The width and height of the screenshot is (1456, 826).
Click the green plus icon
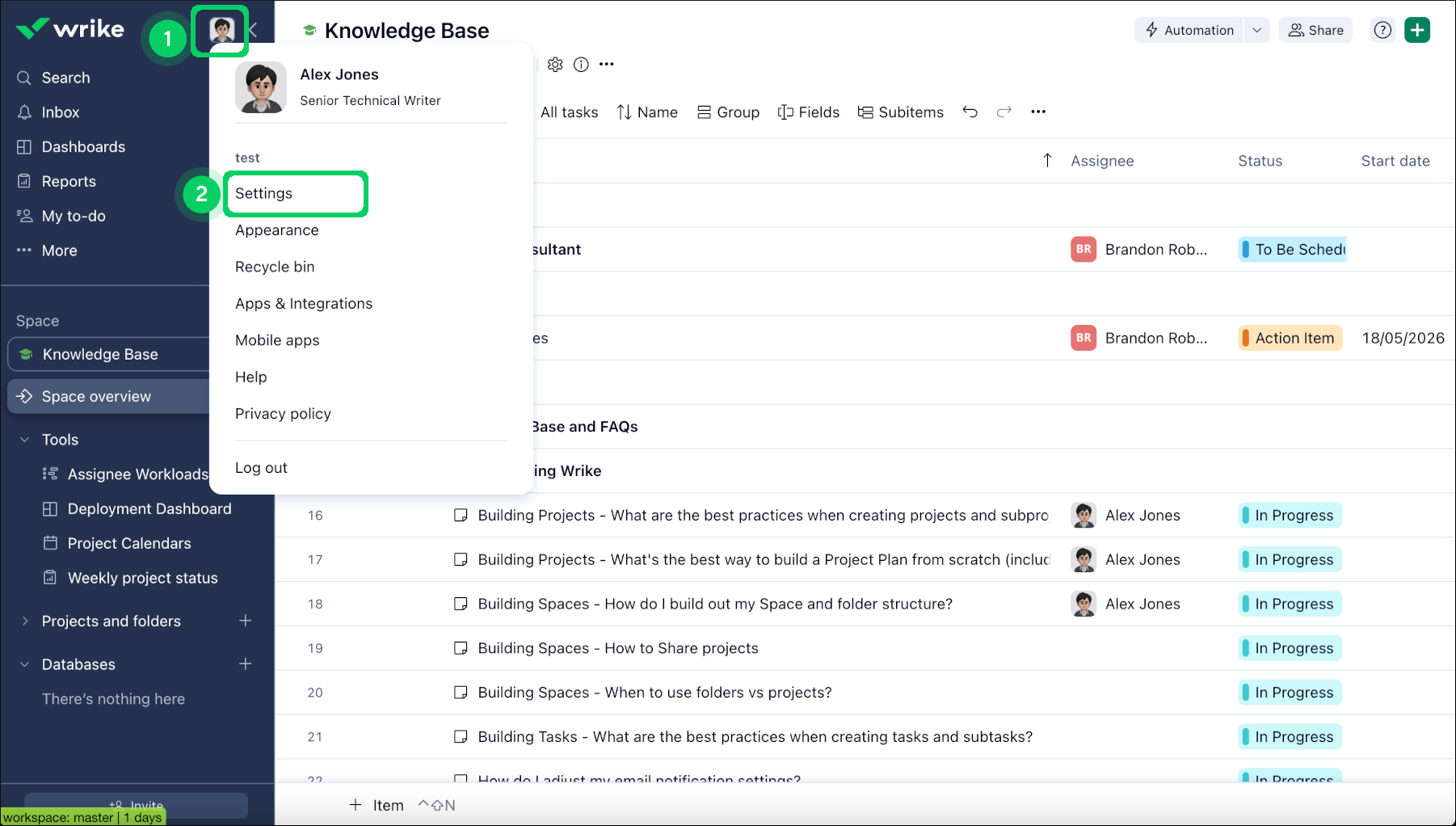1418,30
